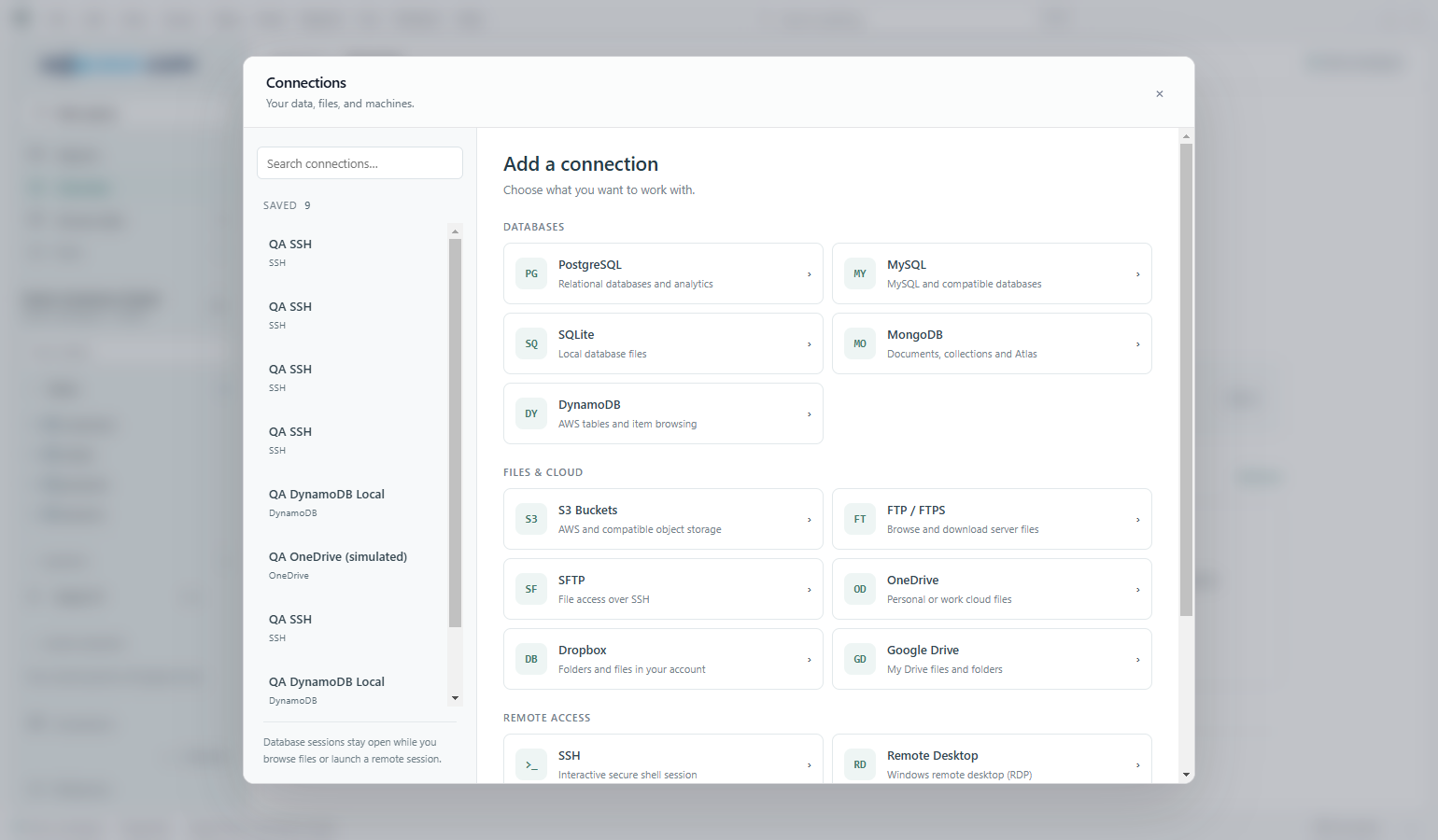Select the OD icon in the Files & Cloud grid
Screen dimensions: 1438x840
point(860,589)
